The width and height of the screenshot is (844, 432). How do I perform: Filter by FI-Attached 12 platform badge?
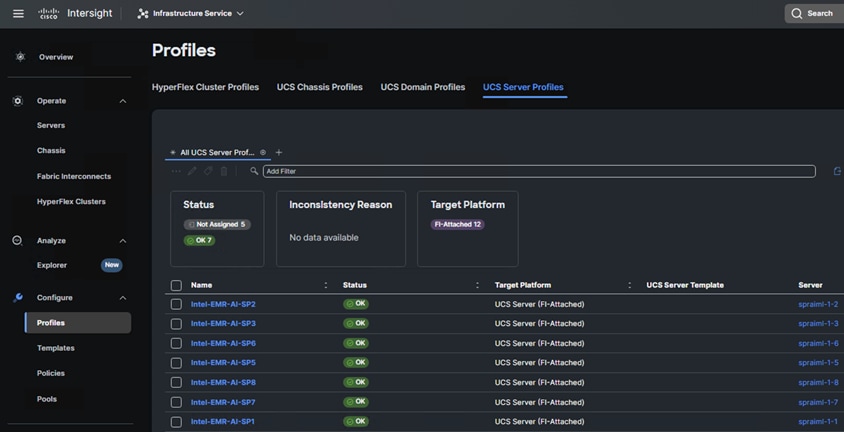click(458, 224)
